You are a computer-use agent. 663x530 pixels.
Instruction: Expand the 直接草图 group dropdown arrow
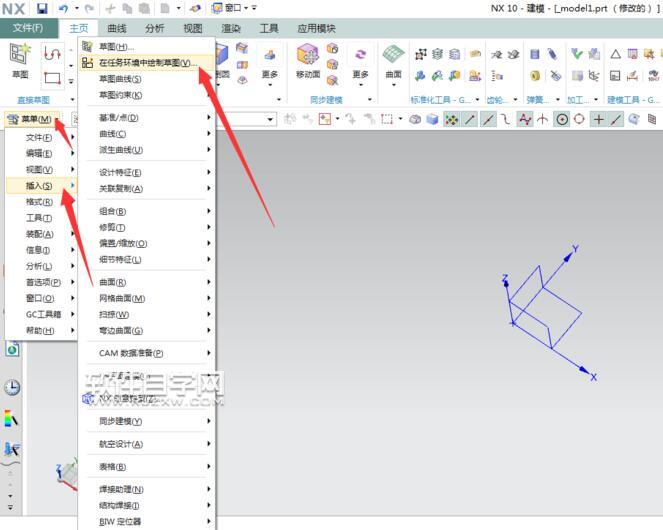(73, 100)
